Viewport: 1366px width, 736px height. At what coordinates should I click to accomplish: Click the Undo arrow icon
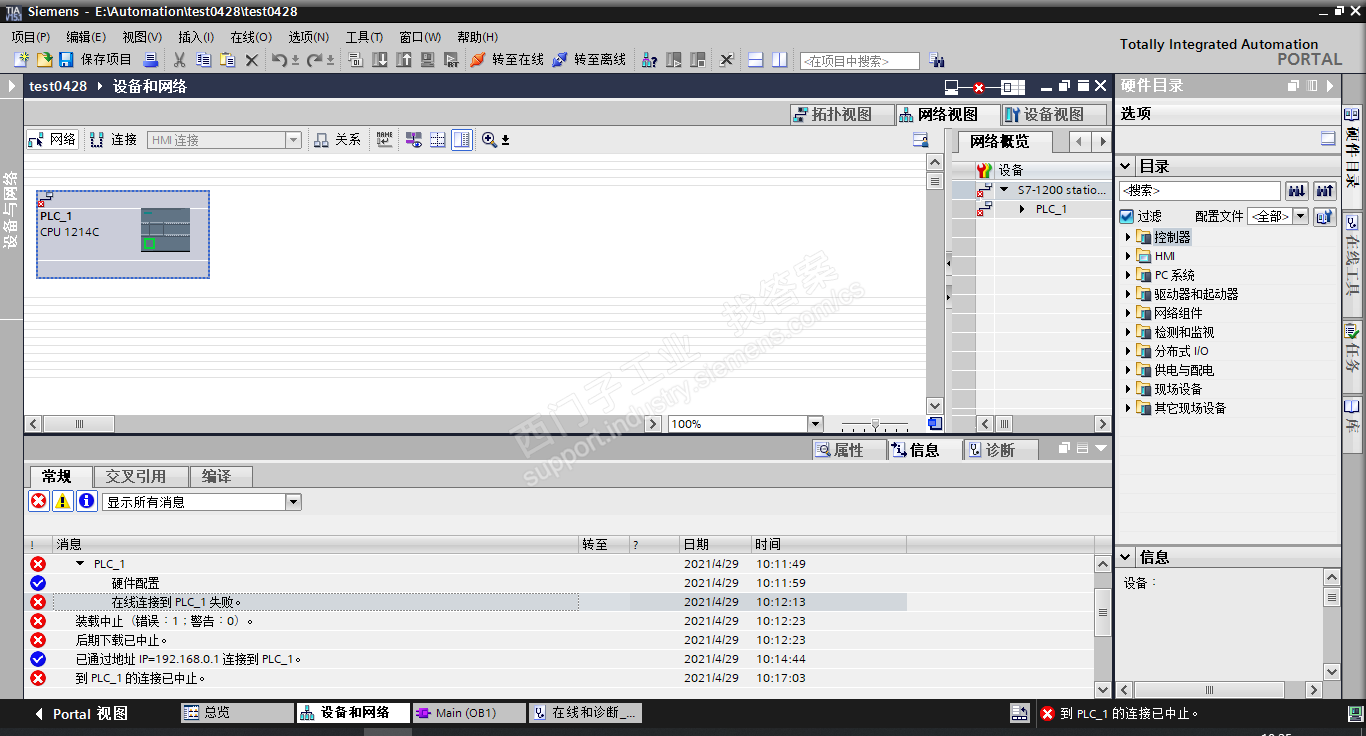[x=279, y=60]
